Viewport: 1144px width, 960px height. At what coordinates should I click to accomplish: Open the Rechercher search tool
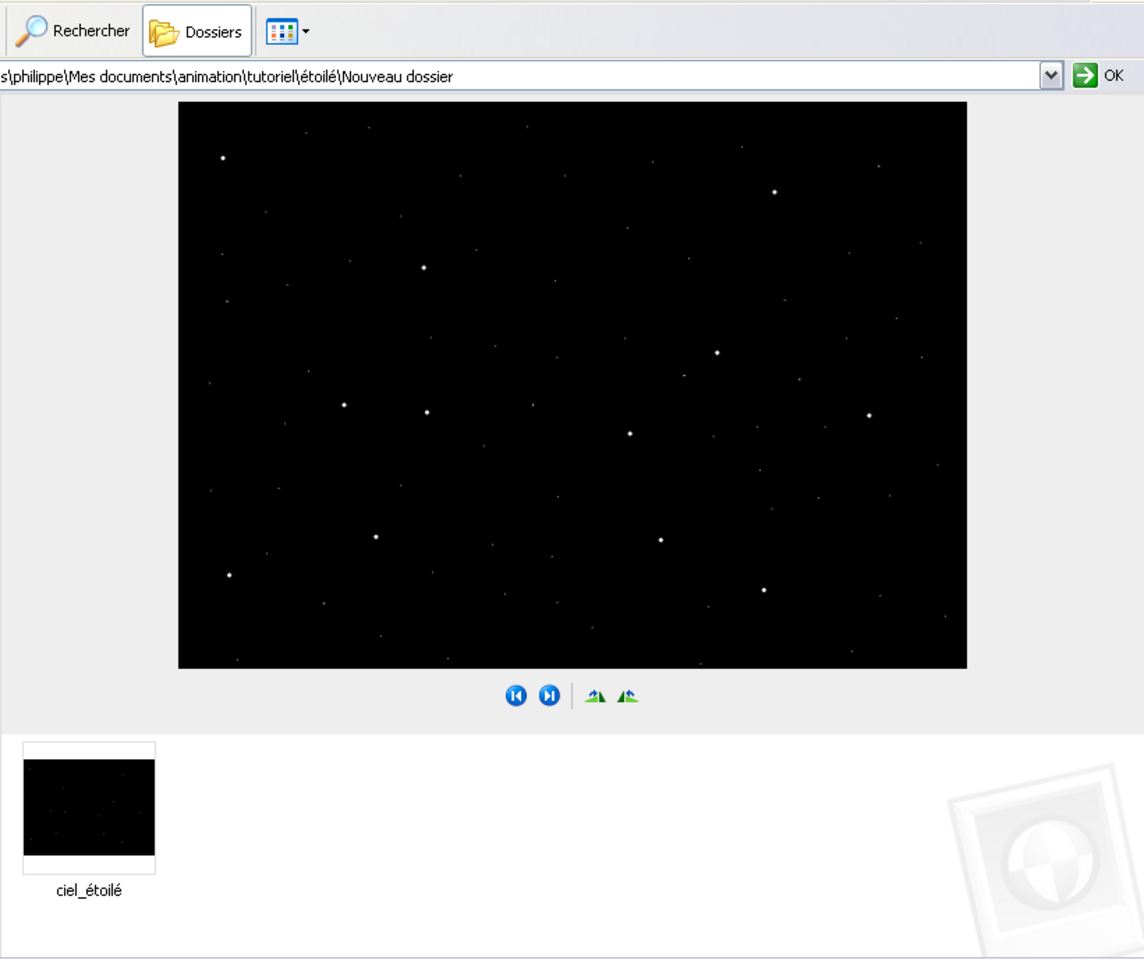click(x=72, y=31)
